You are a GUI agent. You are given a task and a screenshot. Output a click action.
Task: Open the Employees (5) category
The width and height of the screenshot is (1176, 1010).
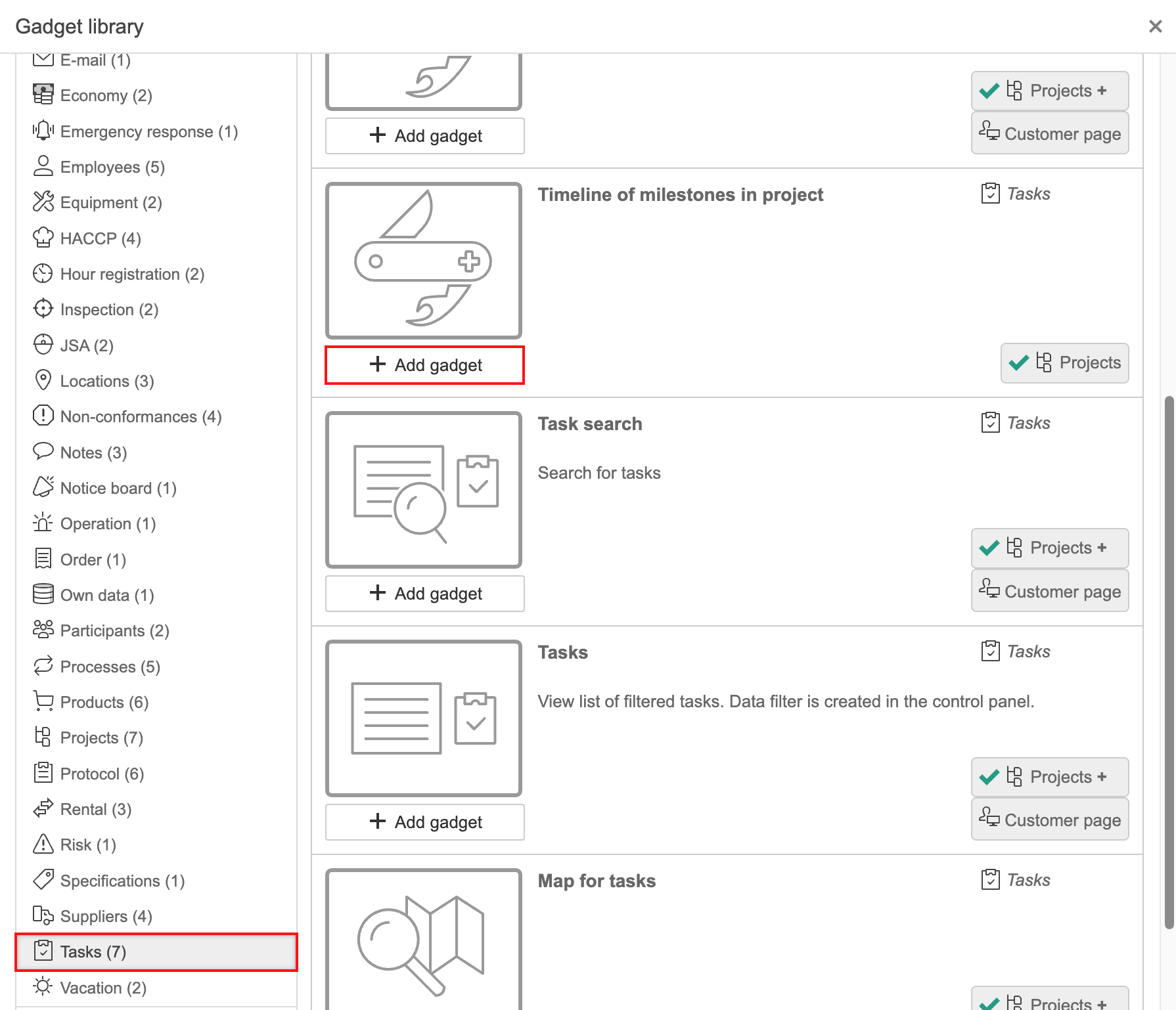pos(112,167)
